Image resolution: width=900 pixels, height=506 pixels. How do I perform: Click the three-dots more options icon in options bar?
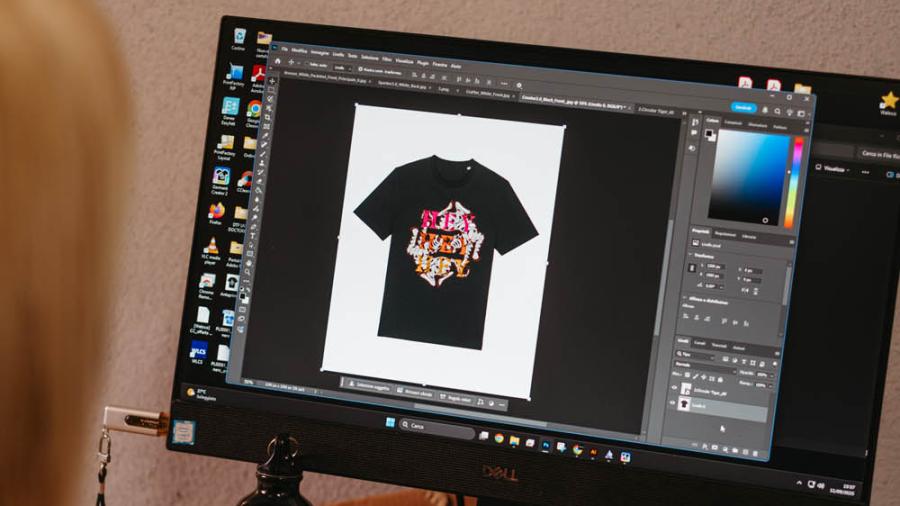[x=505, y=83]
